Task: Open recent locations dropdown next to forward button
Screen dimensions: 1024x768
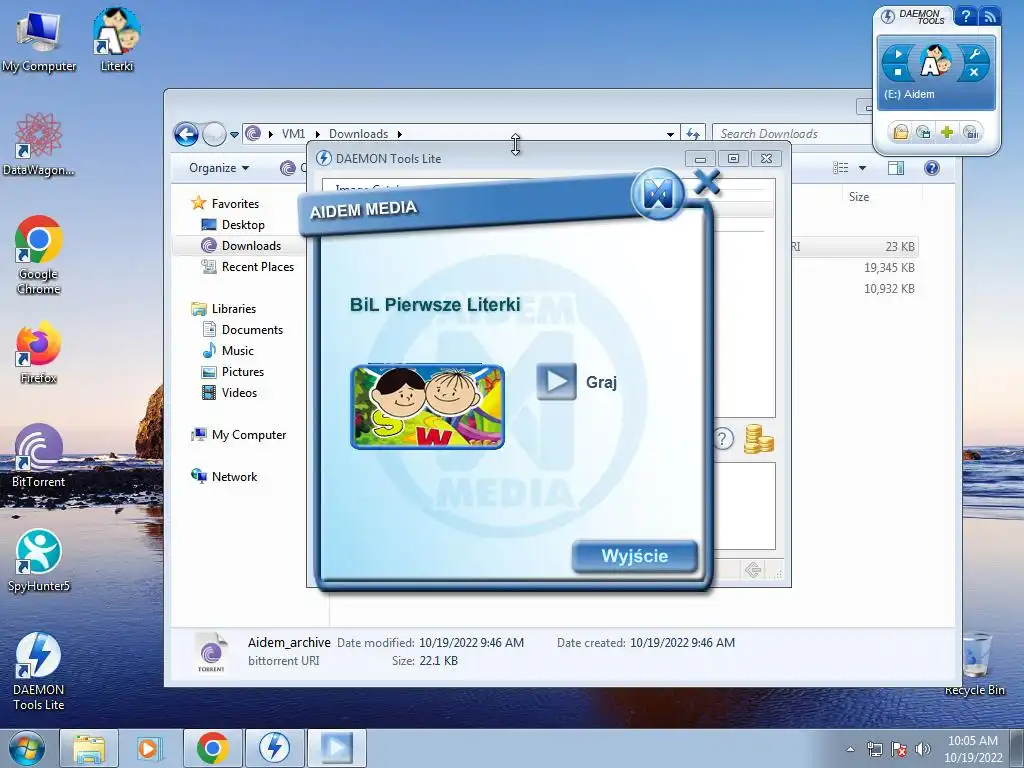Action: [234, 135]
